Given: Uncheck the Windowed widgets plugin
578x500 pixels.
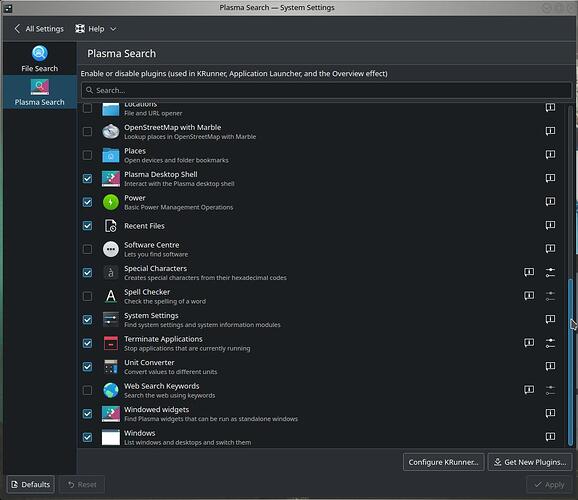Looking at the screenshot, I should [x=87, y=414].
